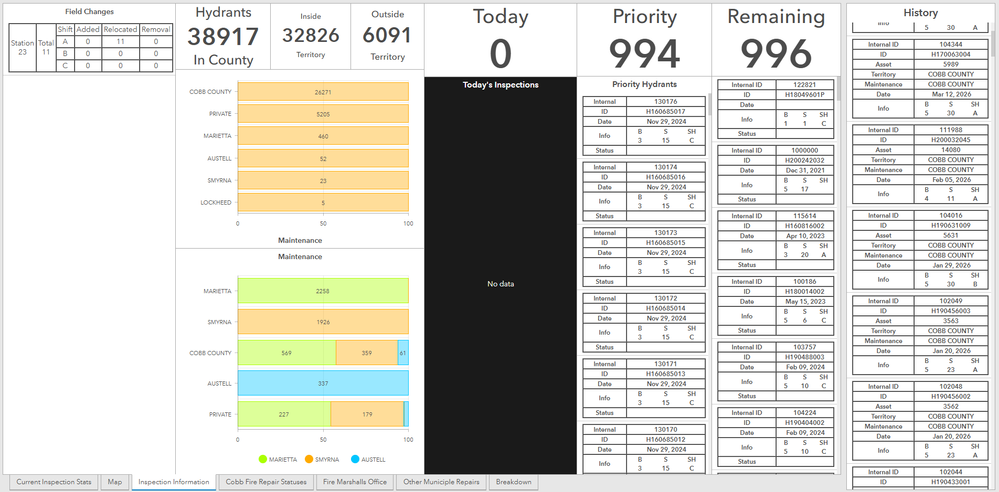Click history asset value 14080
The width and height of the screenshot is (999, 492).
[950, 150]
